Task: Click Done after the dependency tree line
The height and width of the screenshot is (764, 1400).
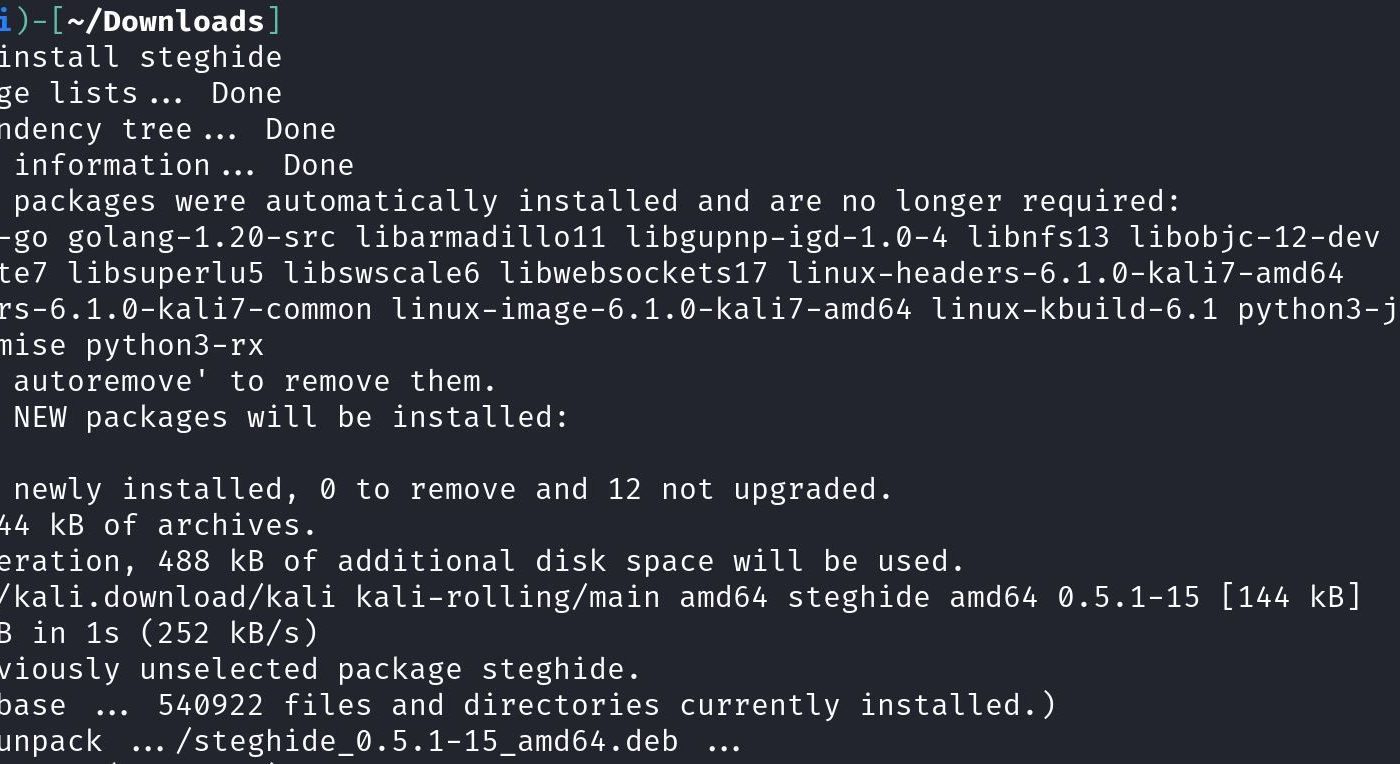Action: pyautogui.click(x=300, y=129)
